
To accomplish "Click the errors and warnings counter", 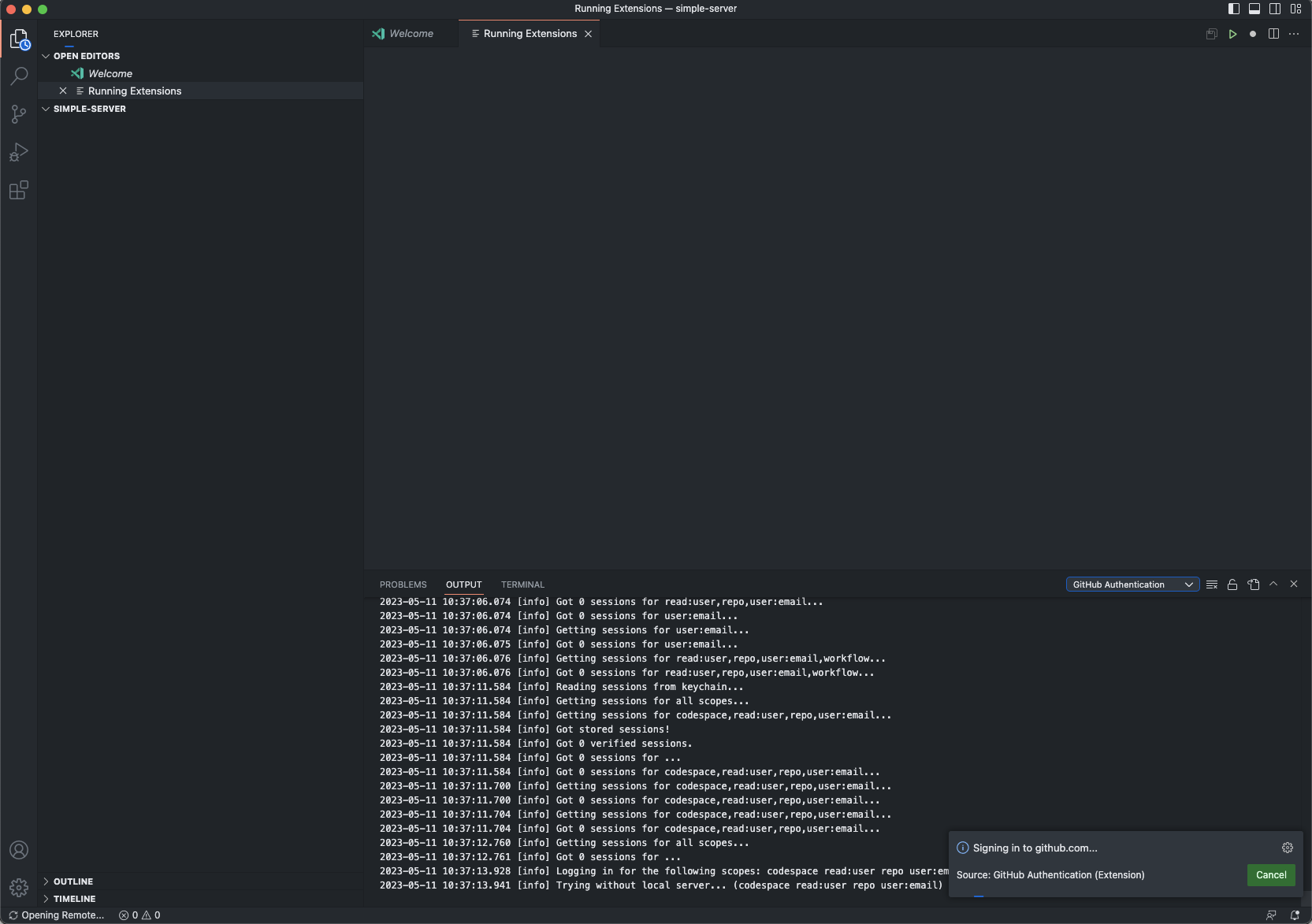I will point(139,915).
